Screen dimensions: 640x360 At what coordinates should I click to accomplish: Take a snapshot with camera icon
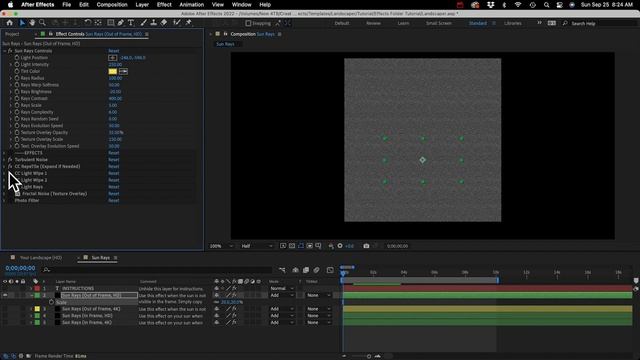click(x=366, y=246)
